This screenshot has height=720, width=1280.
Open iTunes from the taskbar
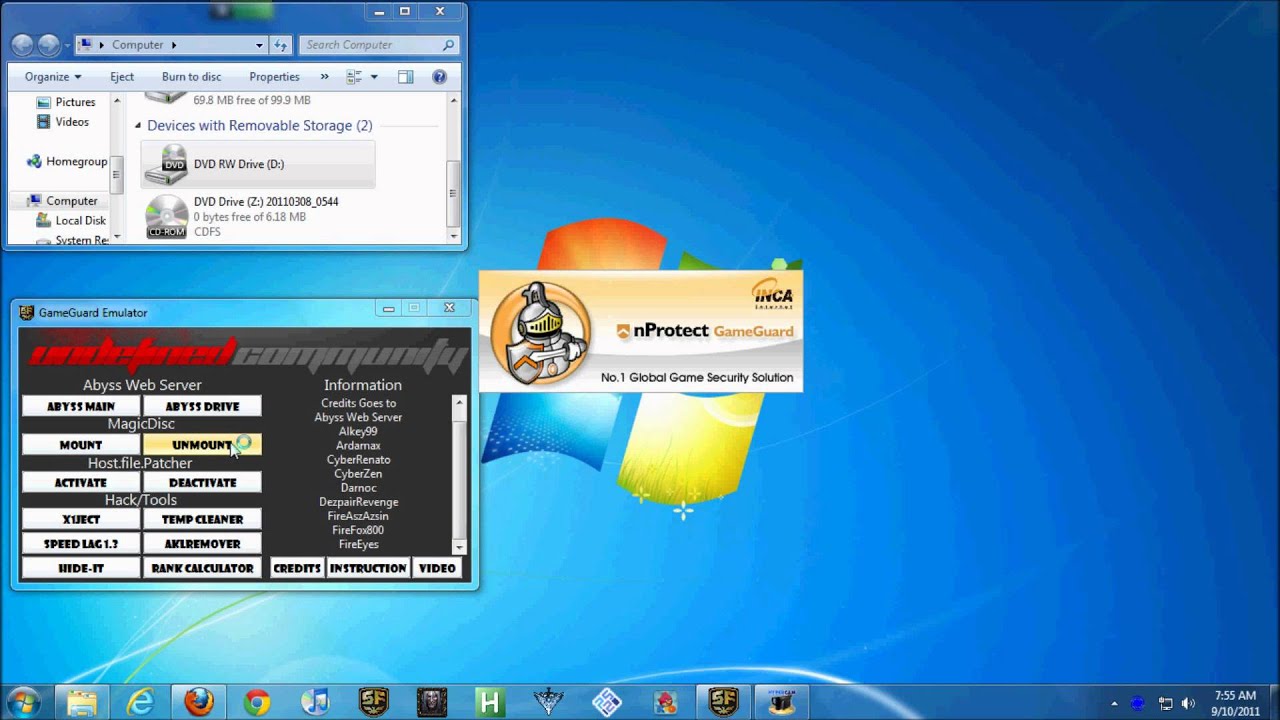(x=315, y=702)
